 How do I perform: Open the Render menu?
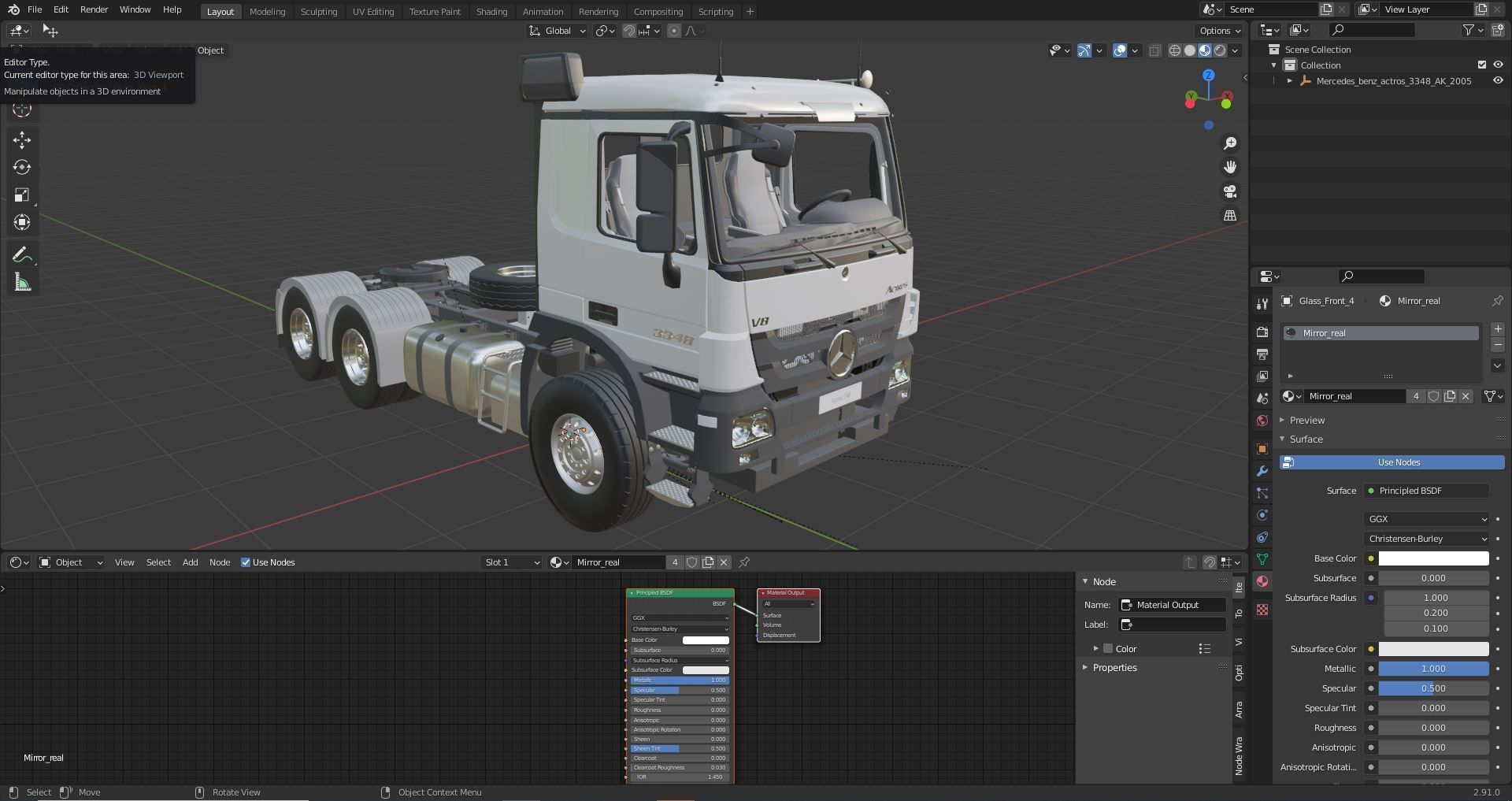coord(94,9)
